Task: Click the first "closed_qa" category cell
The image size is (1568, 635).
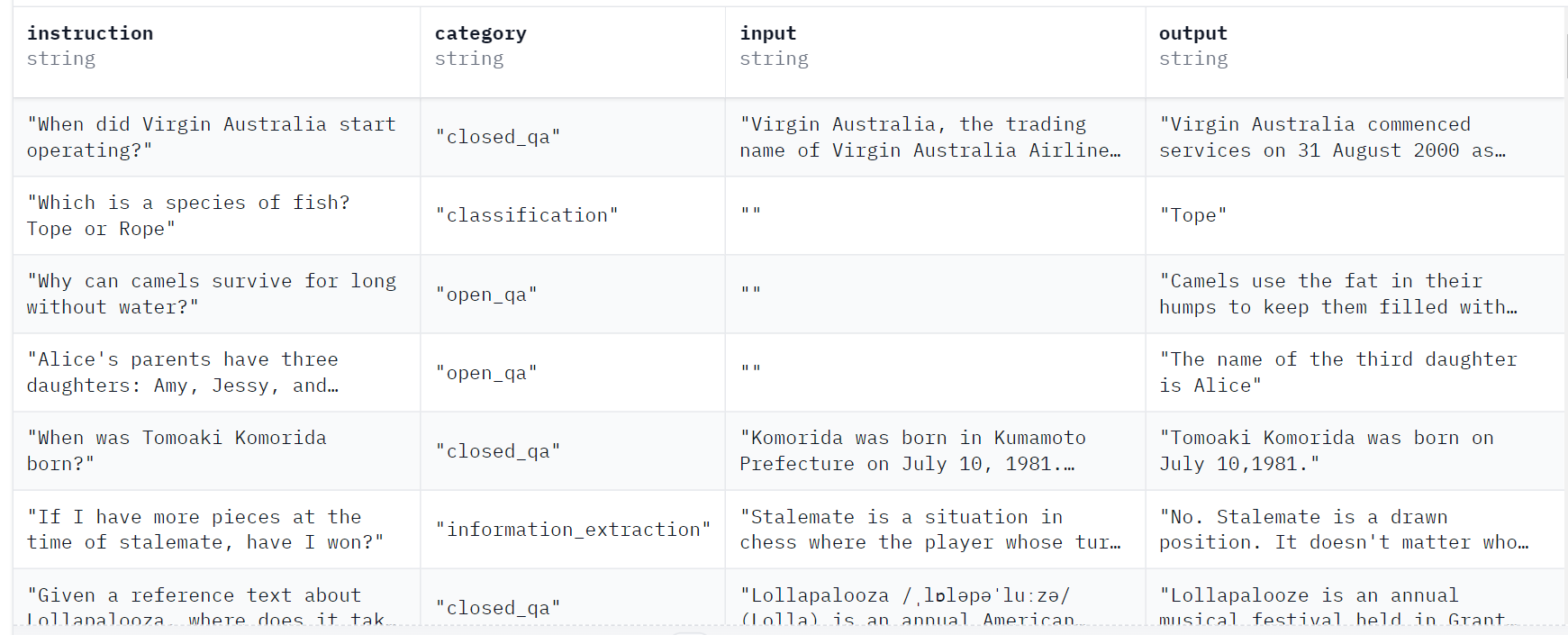Action: (x=572, y=137)
